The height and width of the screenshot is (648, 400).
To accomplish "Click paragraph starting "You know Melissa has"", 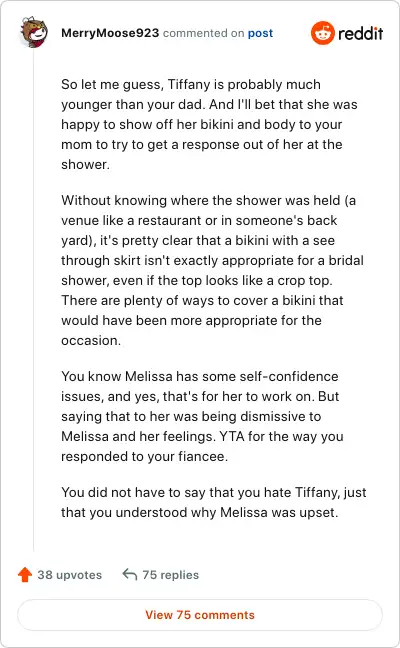I will click(202, 416).
